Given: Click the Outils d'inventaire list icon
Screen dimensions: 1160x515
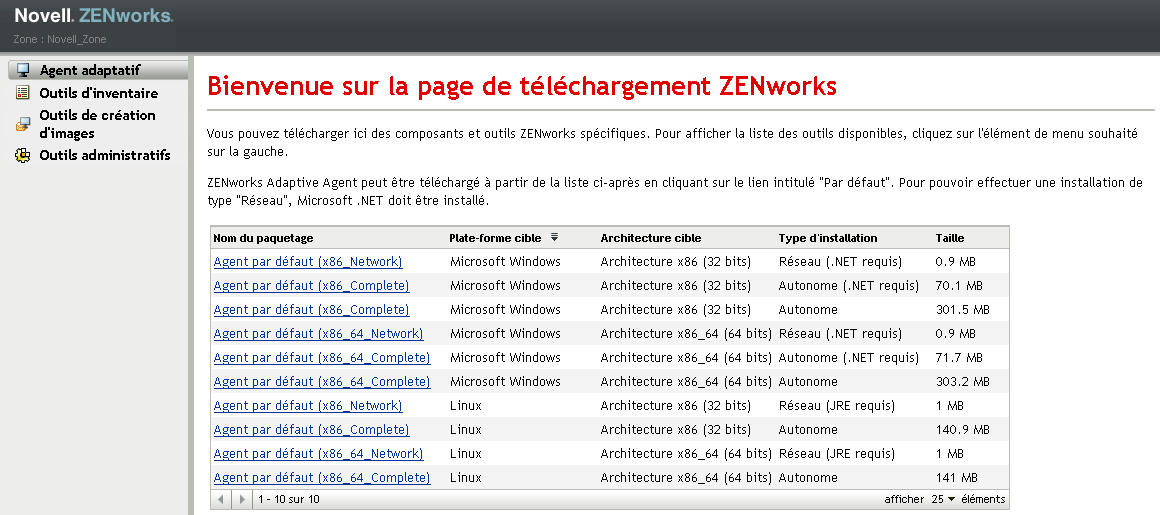Looking at the screenshot, I should point(23,92).
